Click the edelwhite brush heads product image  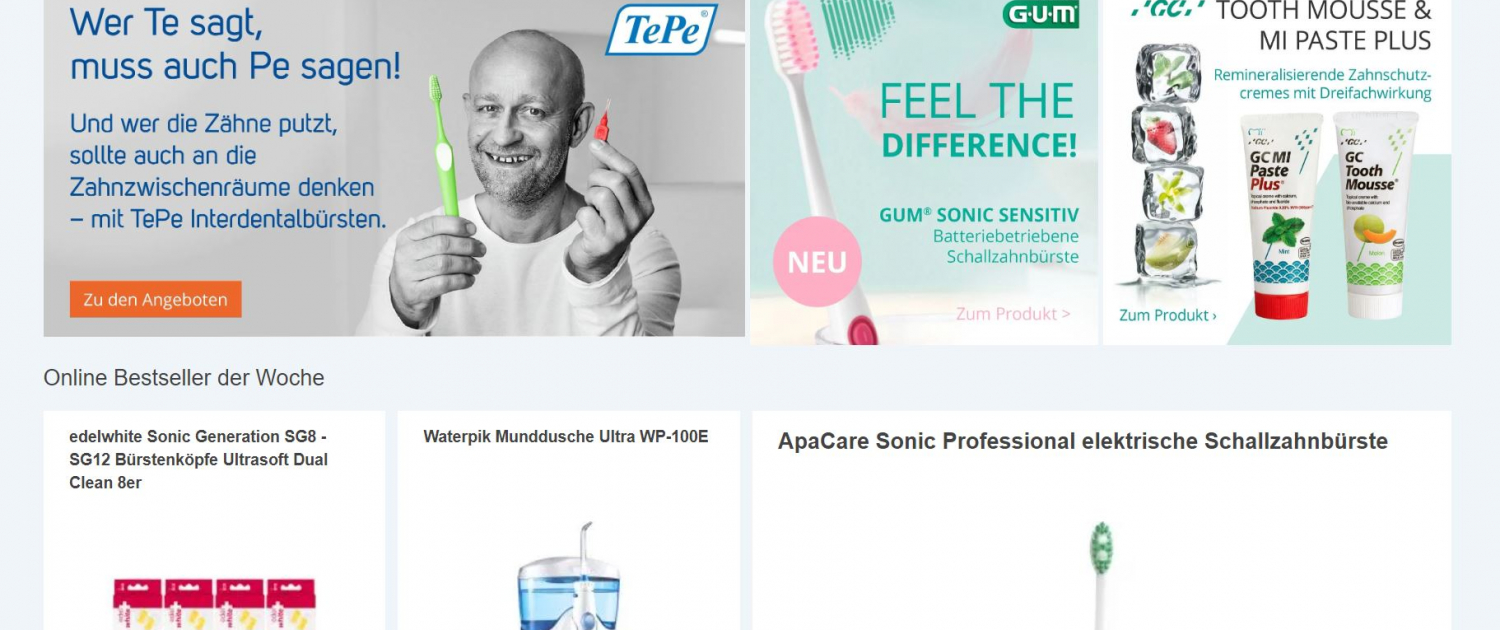pos(214,603)
